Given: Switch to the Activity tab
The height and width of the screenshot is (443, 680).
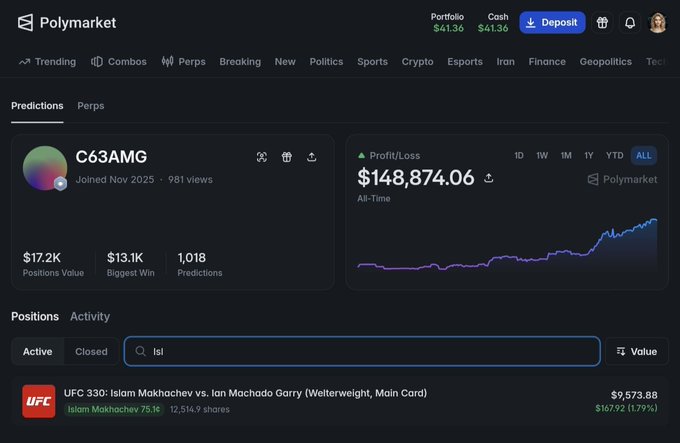Looking at the screenshot, I should tap(90, 316).
